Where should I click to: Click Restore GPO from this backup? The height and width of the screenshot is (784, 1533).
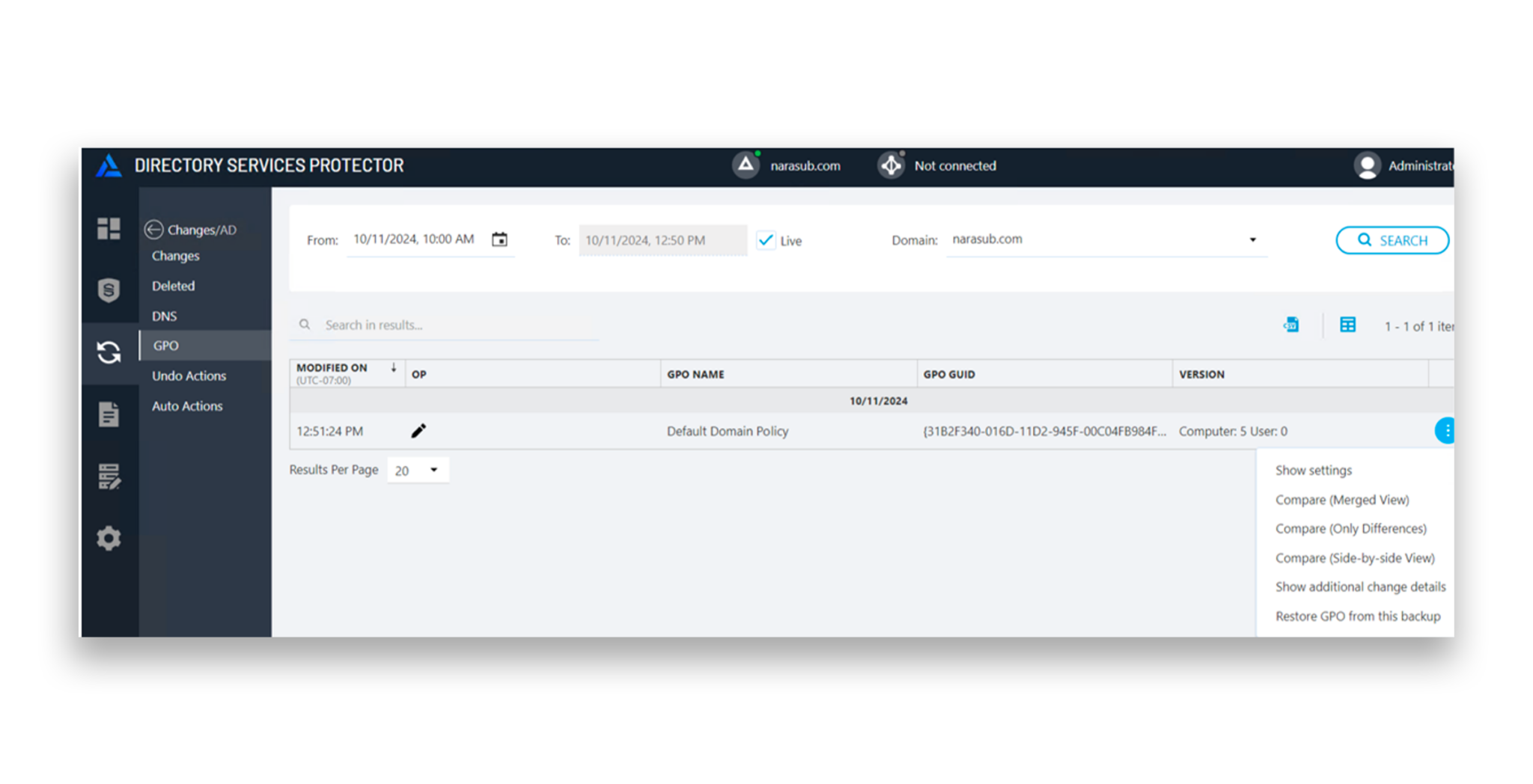(x=1358, y=616)
